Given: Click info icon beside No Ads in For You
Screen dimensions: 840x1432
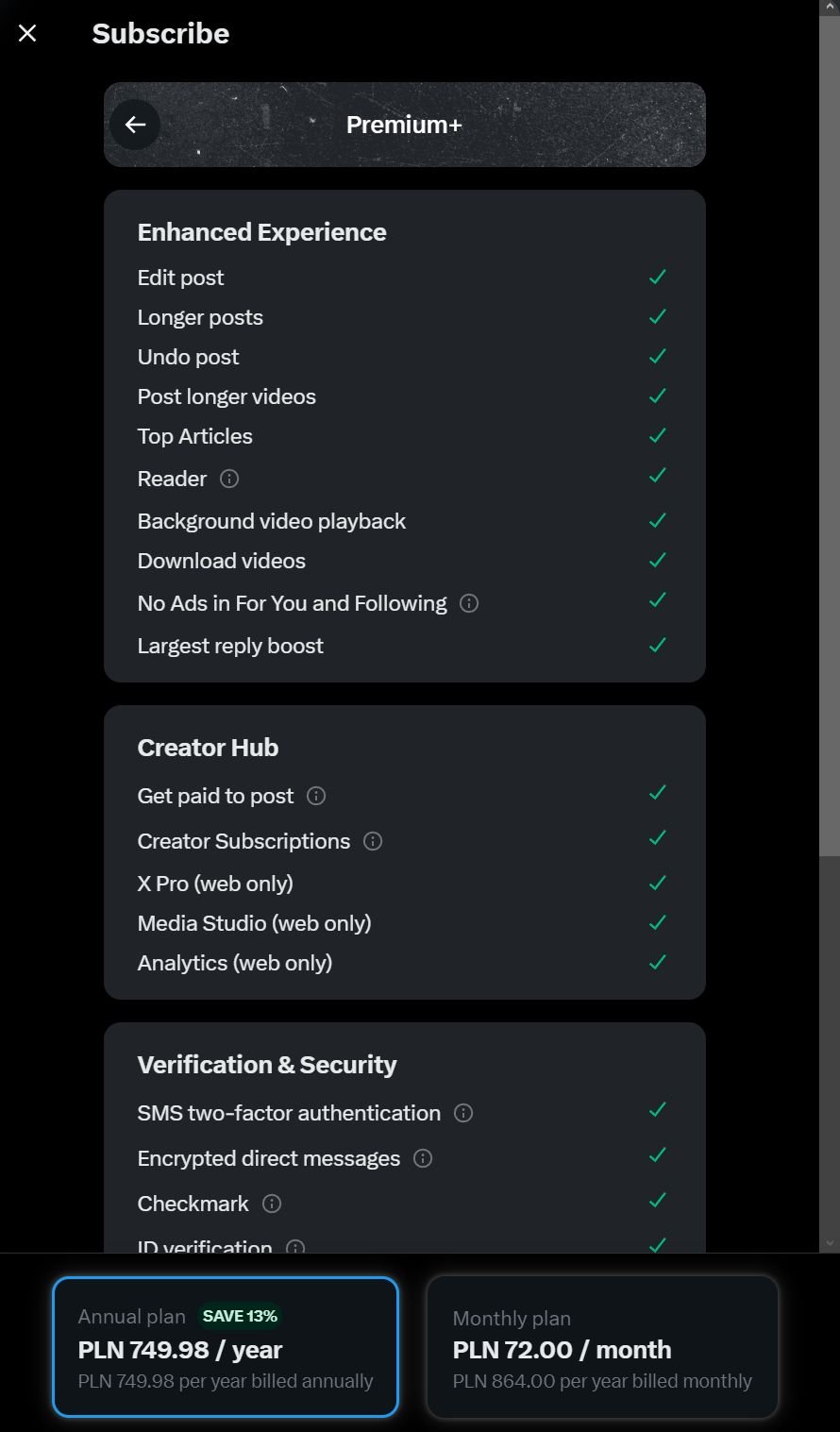Looking at the screenshot, I should pos(469,603).
